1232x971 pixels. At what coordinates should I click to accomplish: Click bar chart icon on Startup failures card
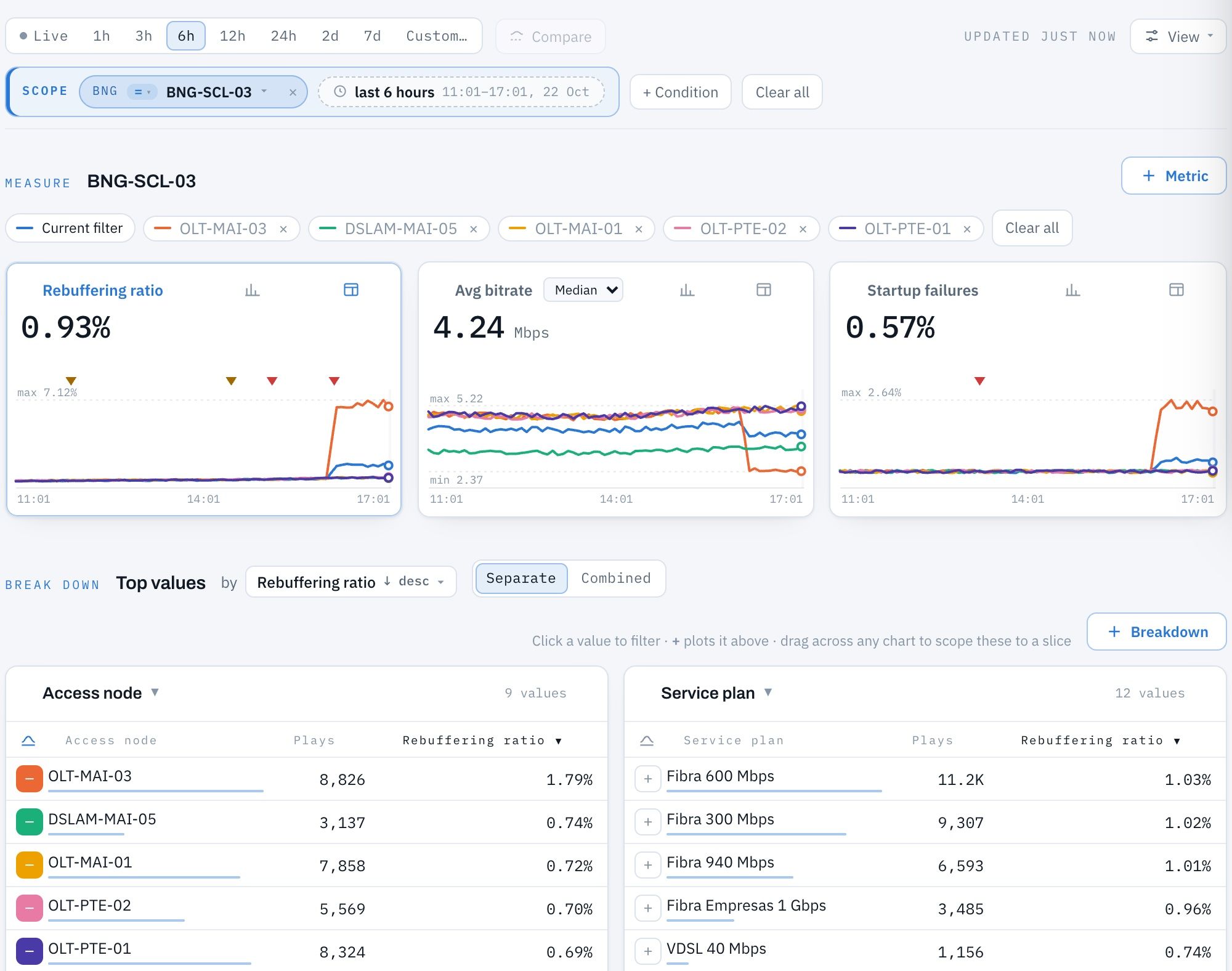[1072, 290]
